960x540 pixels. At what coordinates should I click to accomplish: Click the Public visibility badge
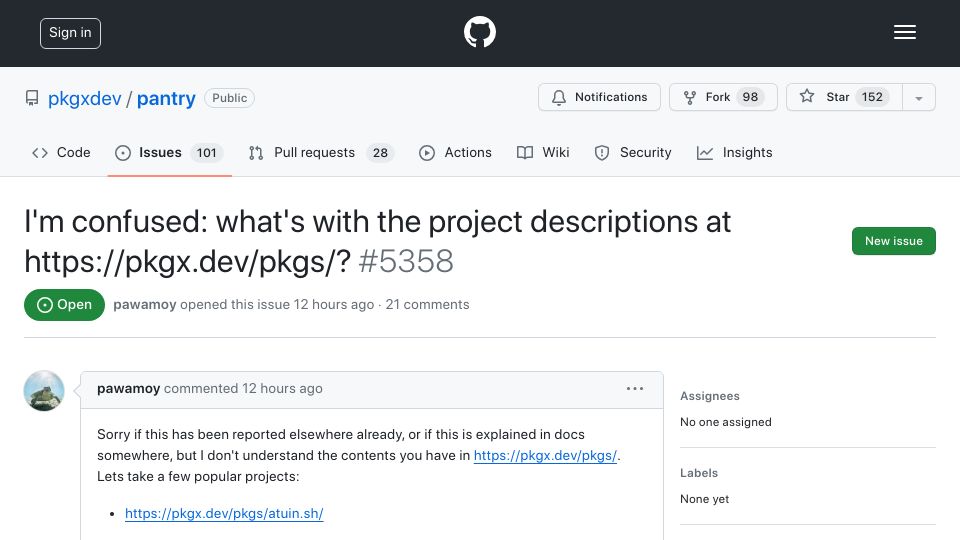click(x=230, y=98)
